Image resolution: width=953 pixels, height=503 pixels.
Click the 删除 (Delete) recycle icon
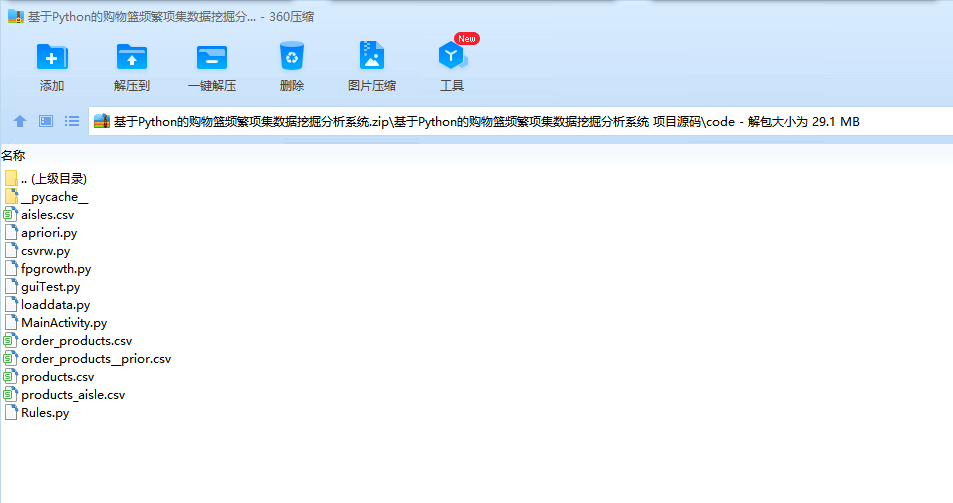[292, 56]
